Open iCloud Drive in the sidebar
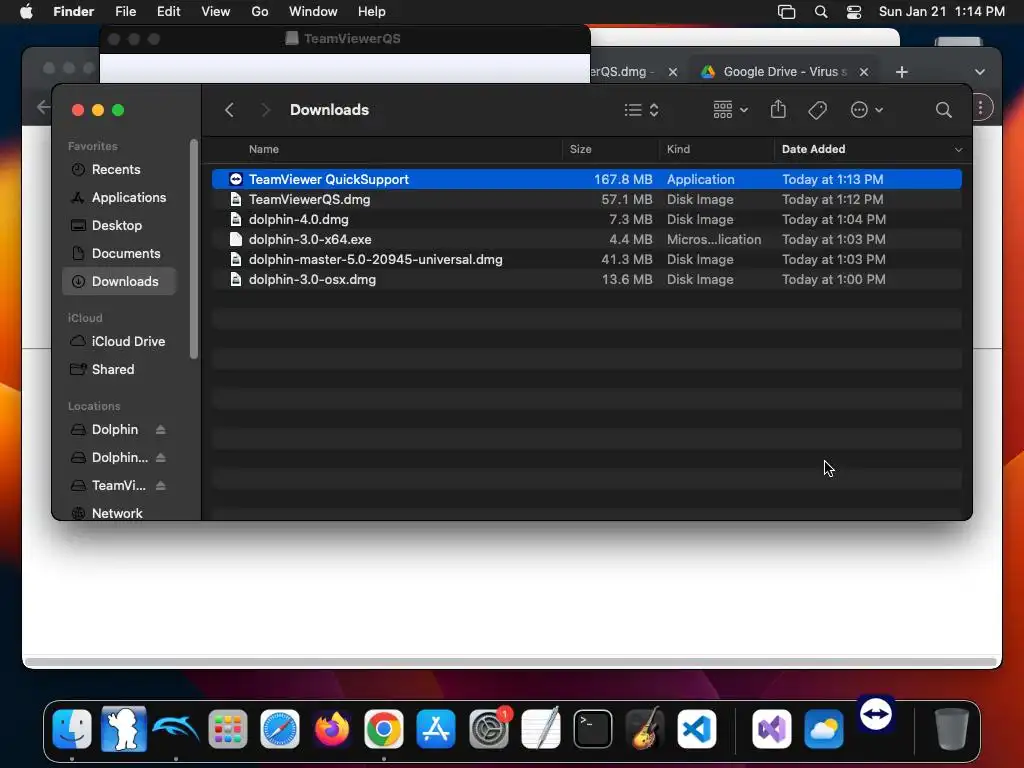The width and height of the screenshot is (1024, 768). (x=120, y=342)
